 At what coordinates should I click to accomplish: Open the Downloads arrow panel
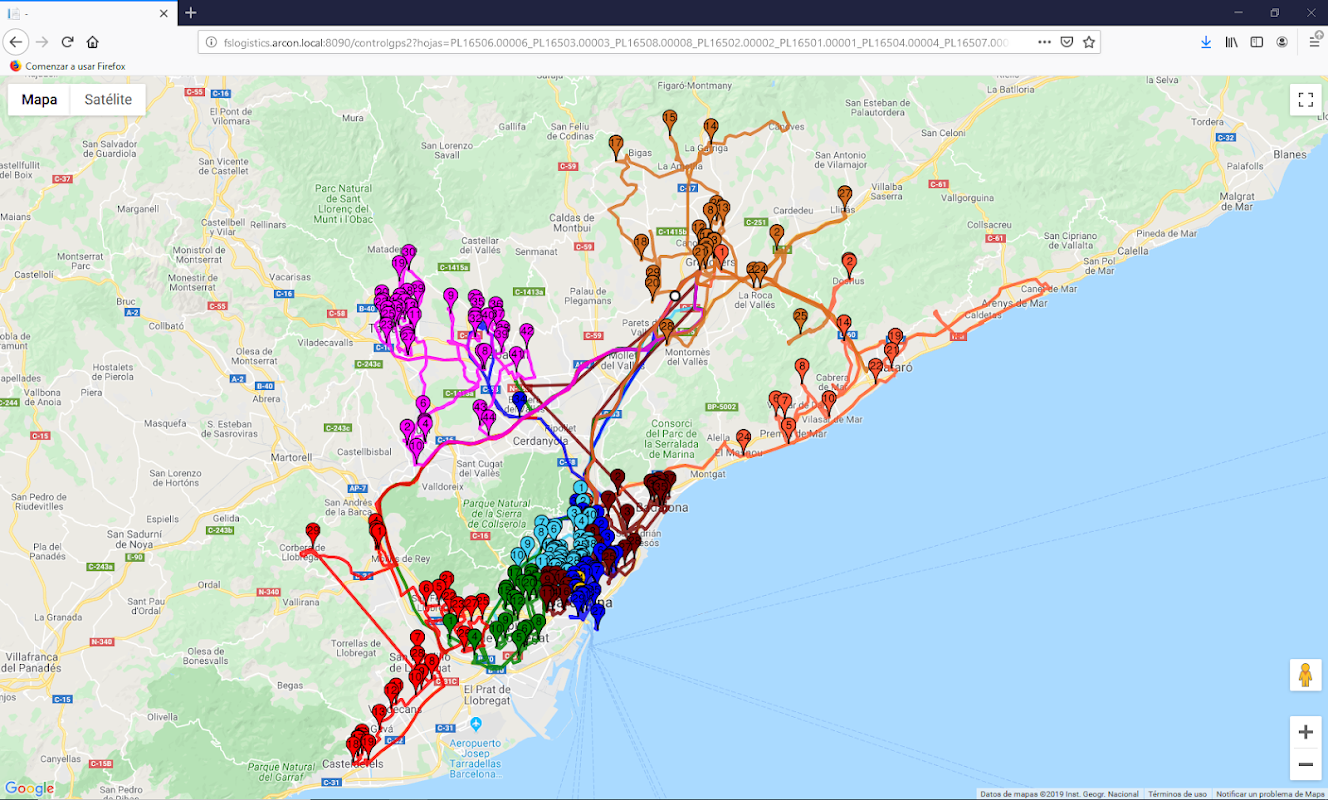(1206, 42)
